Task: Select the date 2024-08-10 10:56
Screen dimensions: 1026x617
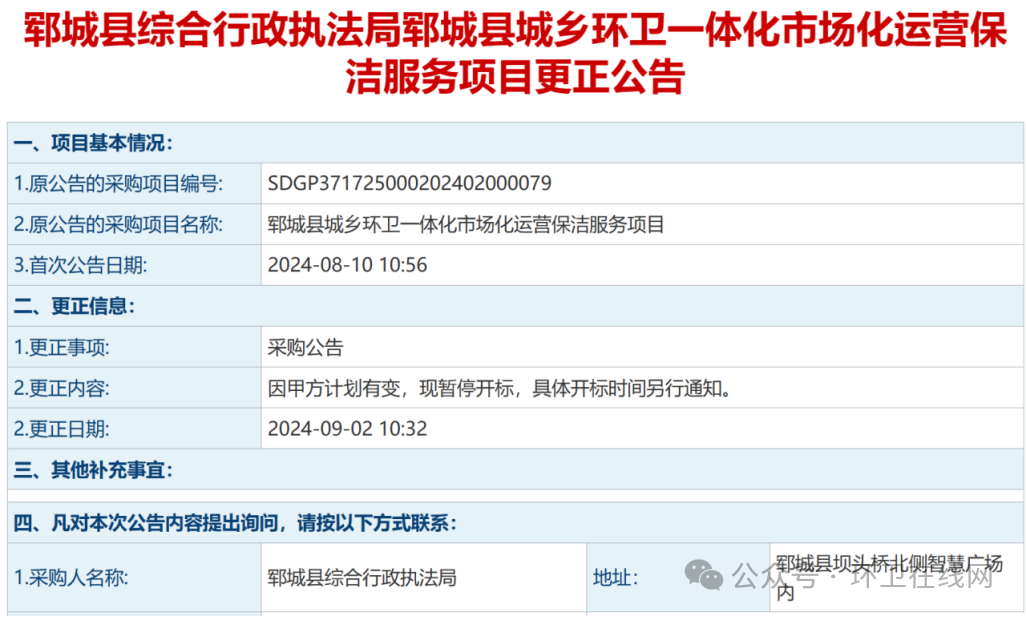Action: (x=347, y=265)
